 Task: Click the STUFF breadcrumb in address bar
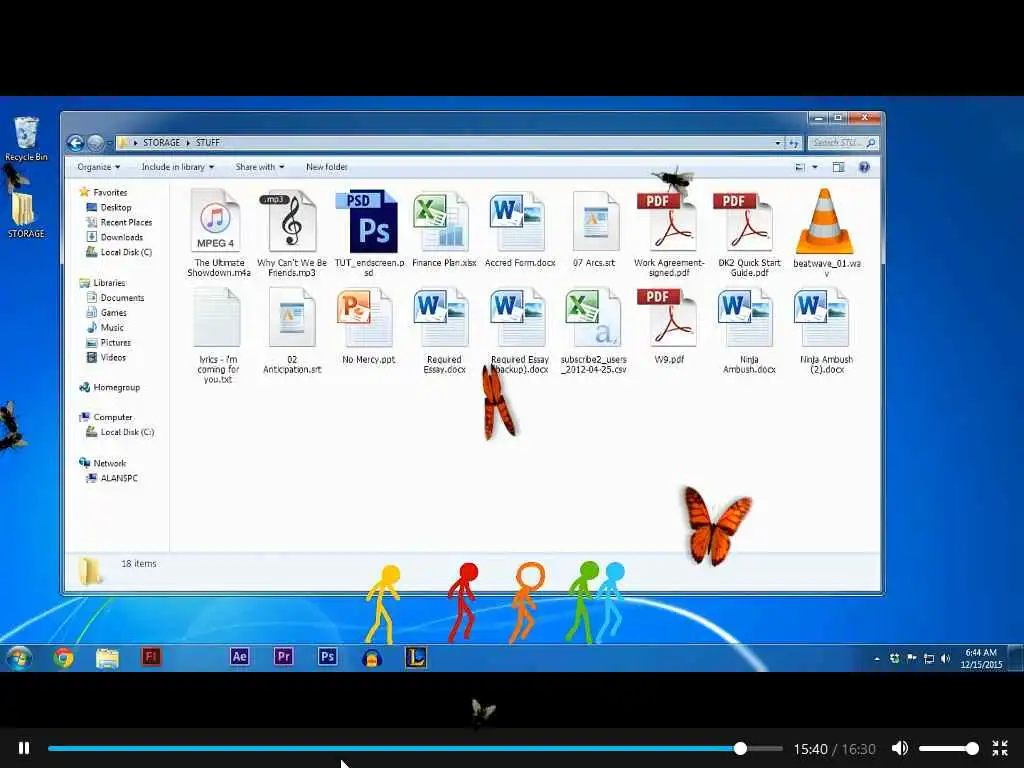[x=208, y=142]
